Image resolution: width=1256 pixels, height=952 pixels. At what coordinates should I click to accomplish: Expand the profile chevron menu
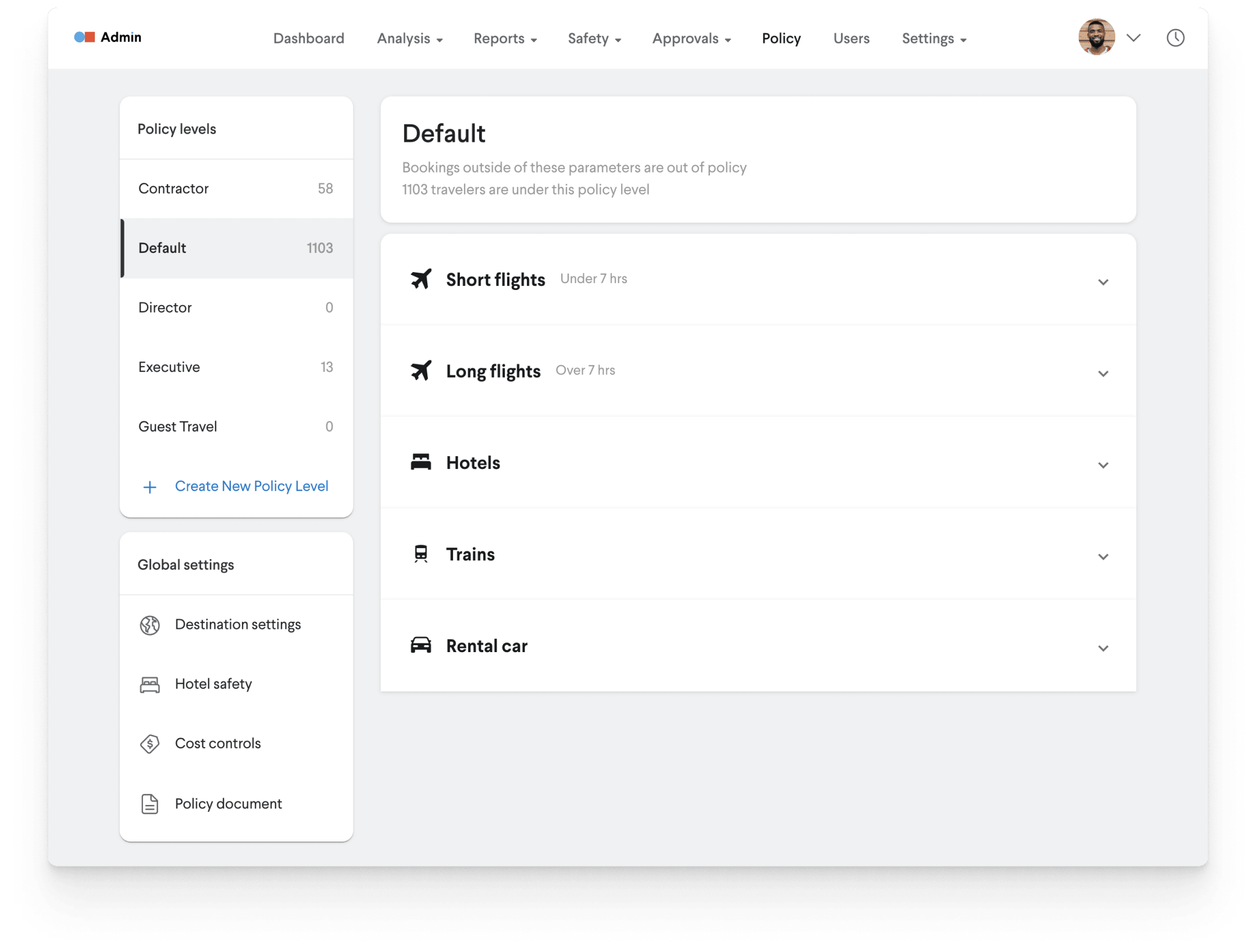click(1133, 38)
